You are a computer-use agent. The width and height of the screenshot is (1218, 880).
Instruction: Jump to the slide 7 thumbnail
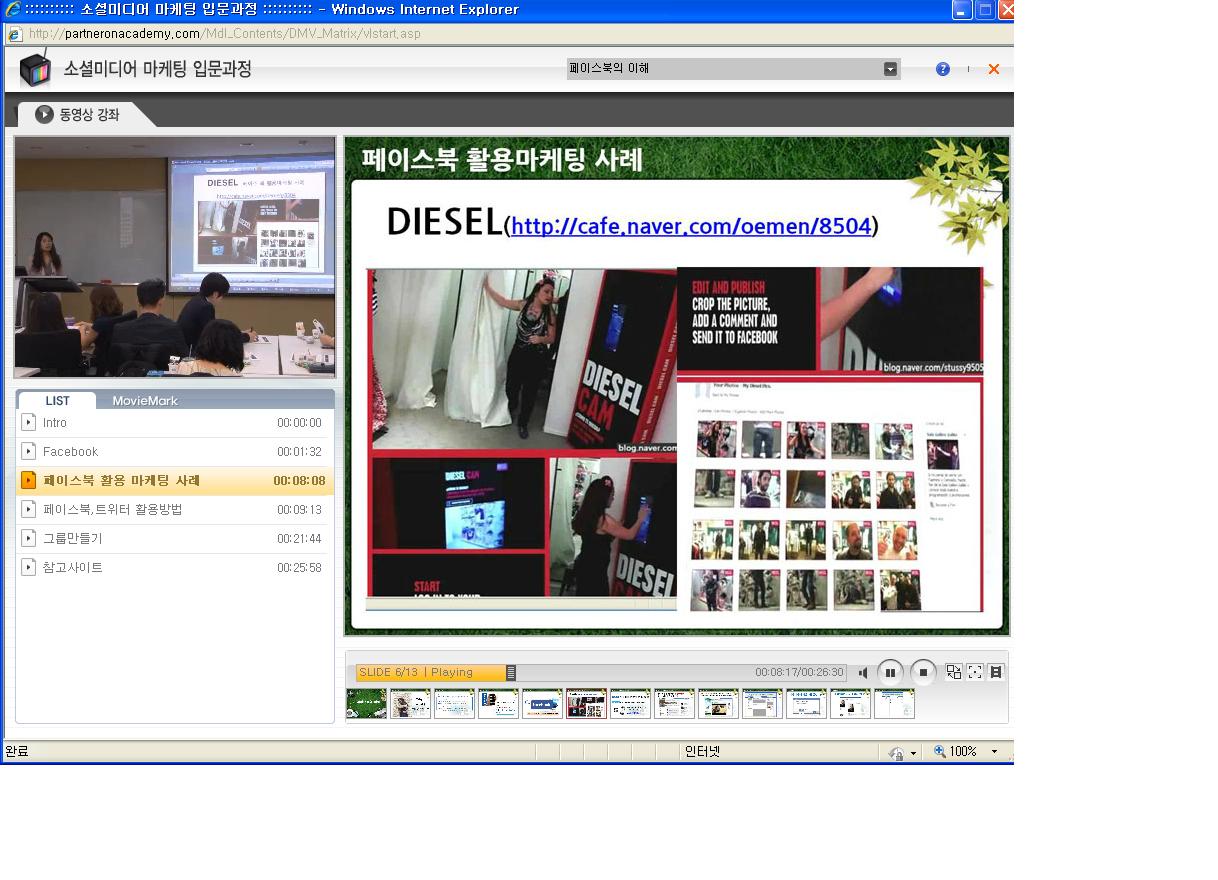[x=631, y=703]
